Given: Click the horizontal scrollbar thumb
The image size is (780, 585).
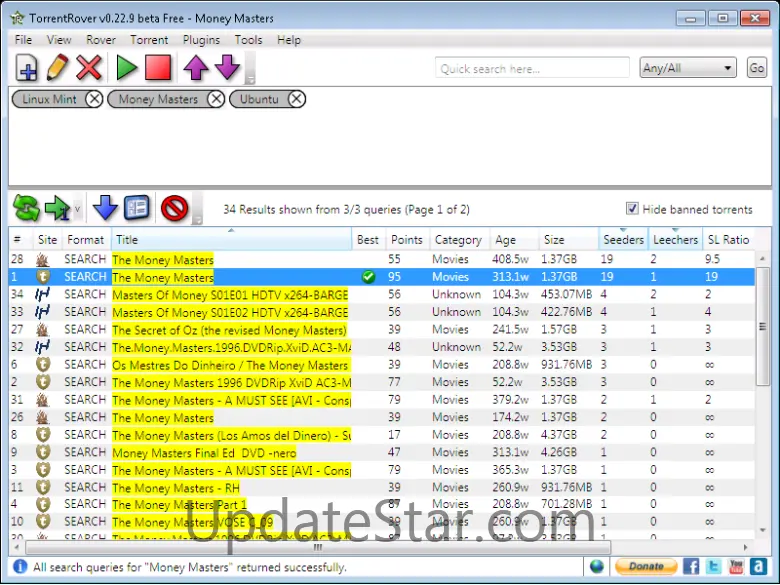Looking at the screenshot, I should (x=317, y=547).
